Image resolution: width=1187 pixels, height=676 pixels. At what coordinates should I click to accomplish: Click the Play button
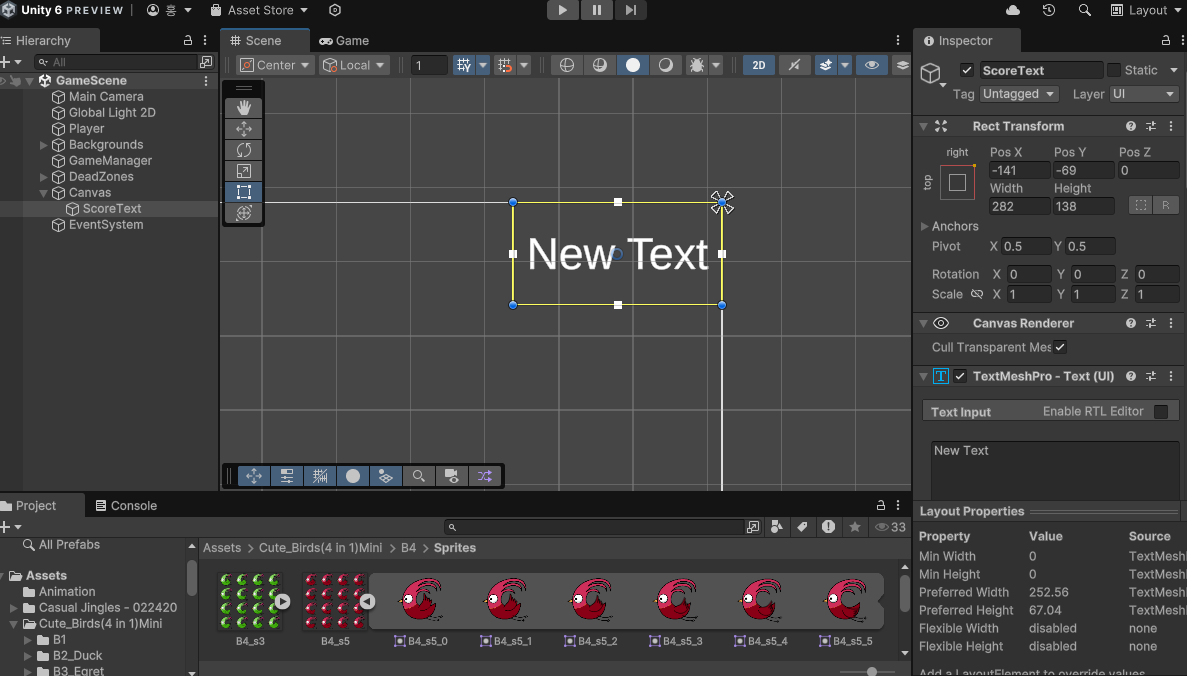pyautogui.click(x=562, y=11)
